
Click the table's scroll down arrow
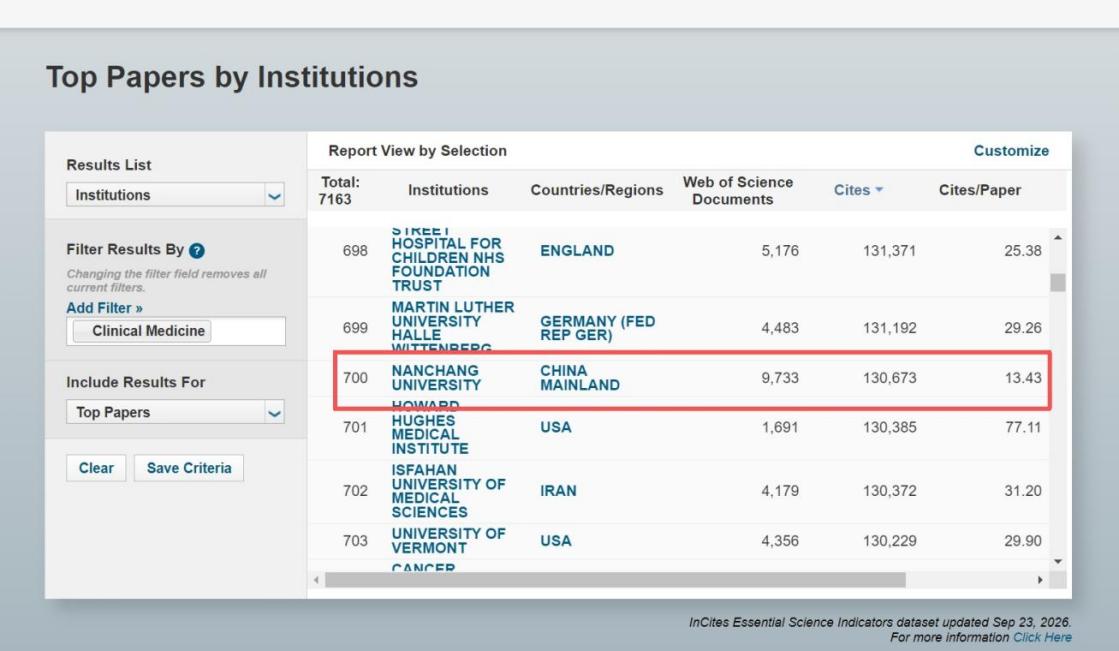1058,562
